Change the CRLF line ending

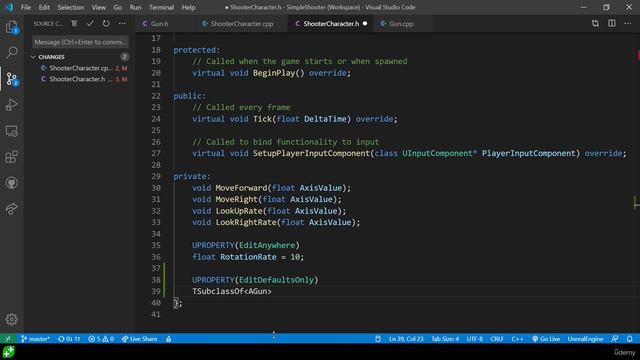tap(497, 339)
